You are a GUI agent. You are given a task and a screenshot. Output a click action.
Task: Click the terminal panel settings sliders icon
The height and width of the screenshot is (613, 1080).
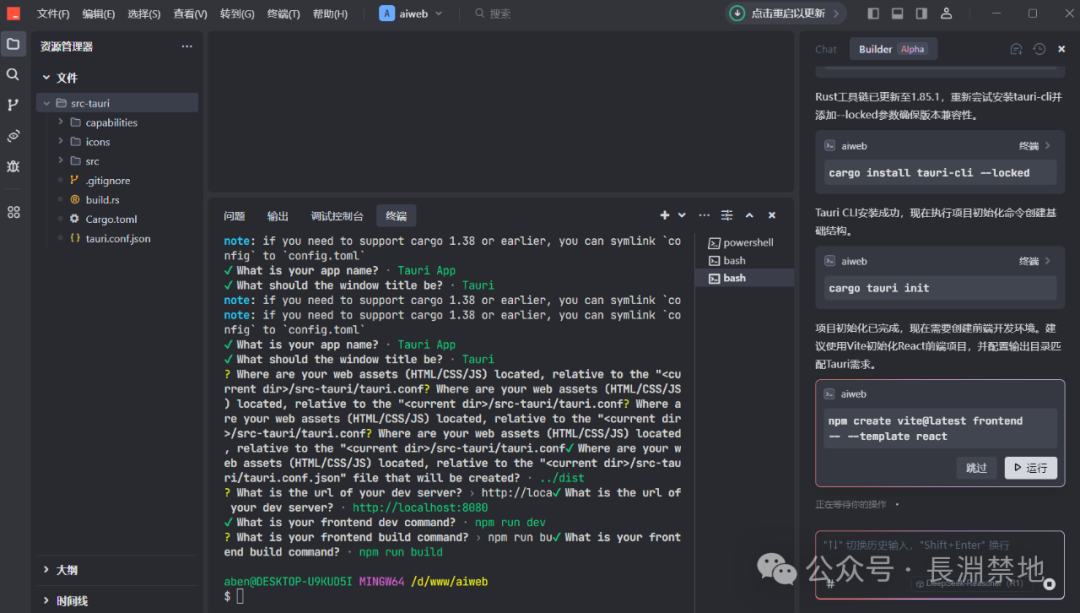[x=727, y=216]
